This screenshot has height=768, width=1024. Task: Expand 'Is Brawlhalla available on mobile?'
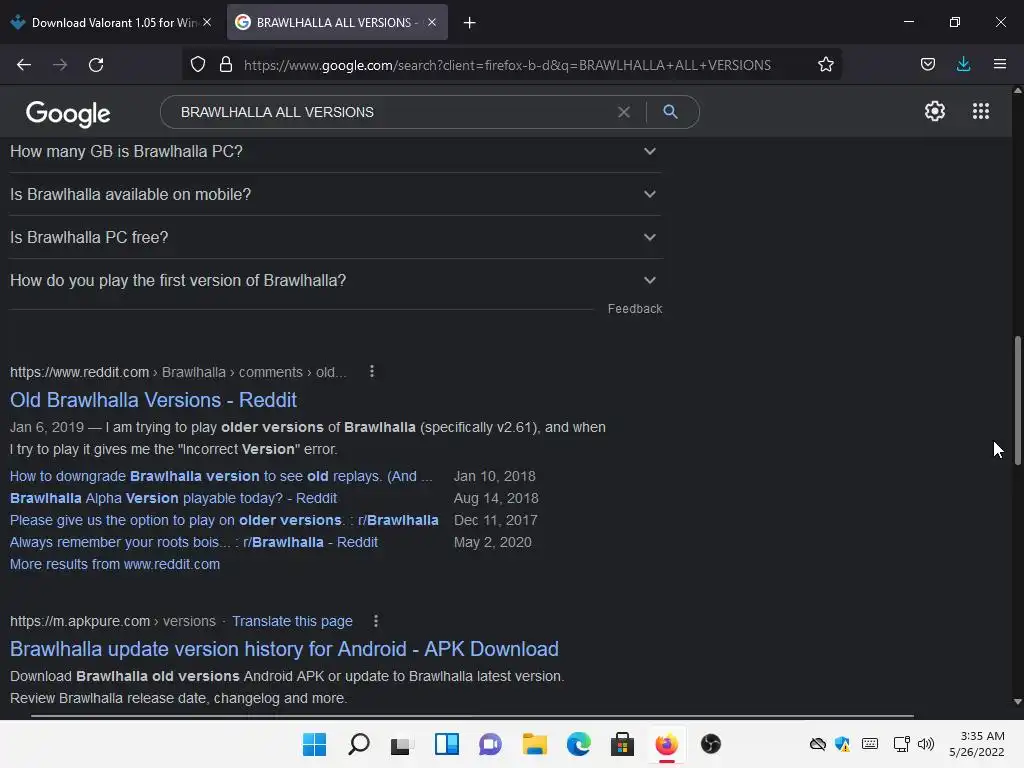[x=335, y=195]
